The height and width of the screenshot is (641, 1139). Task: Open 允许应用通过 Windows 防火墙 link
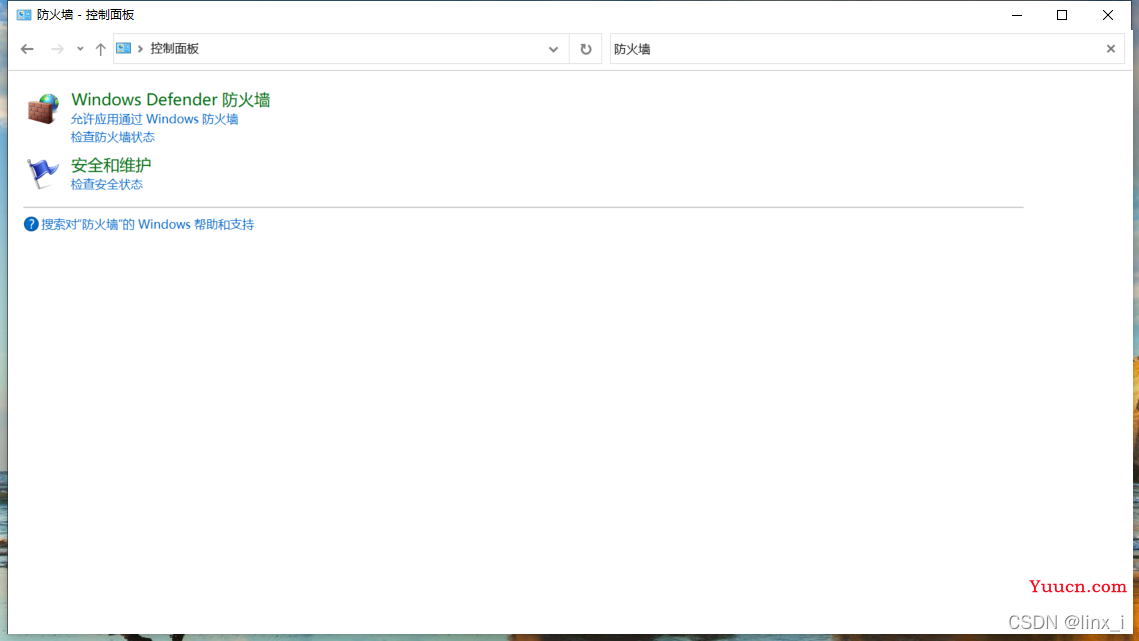tap(154, 119)
